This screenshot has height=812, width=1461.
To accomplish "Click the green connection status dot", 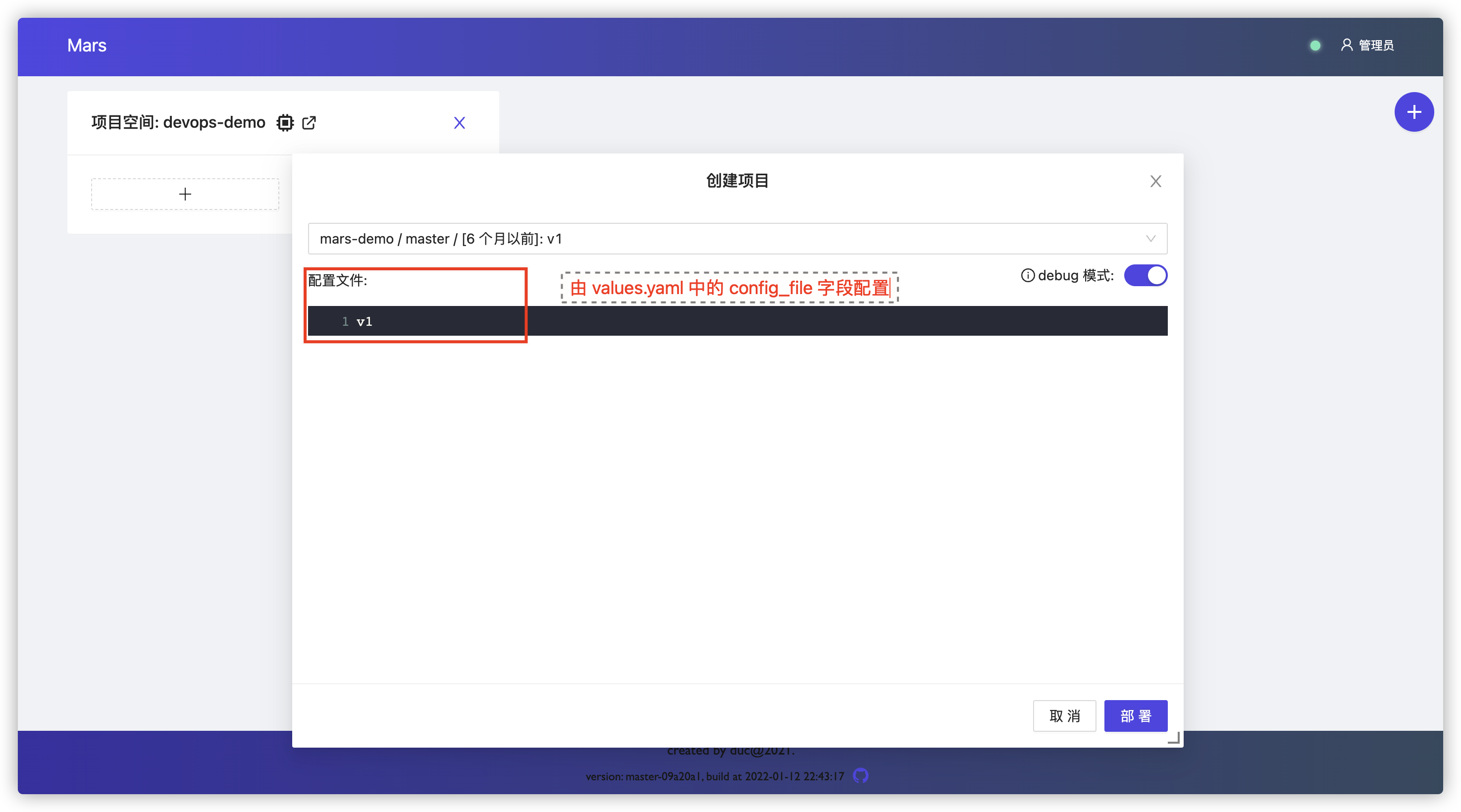I will (x=1315, y=46).
